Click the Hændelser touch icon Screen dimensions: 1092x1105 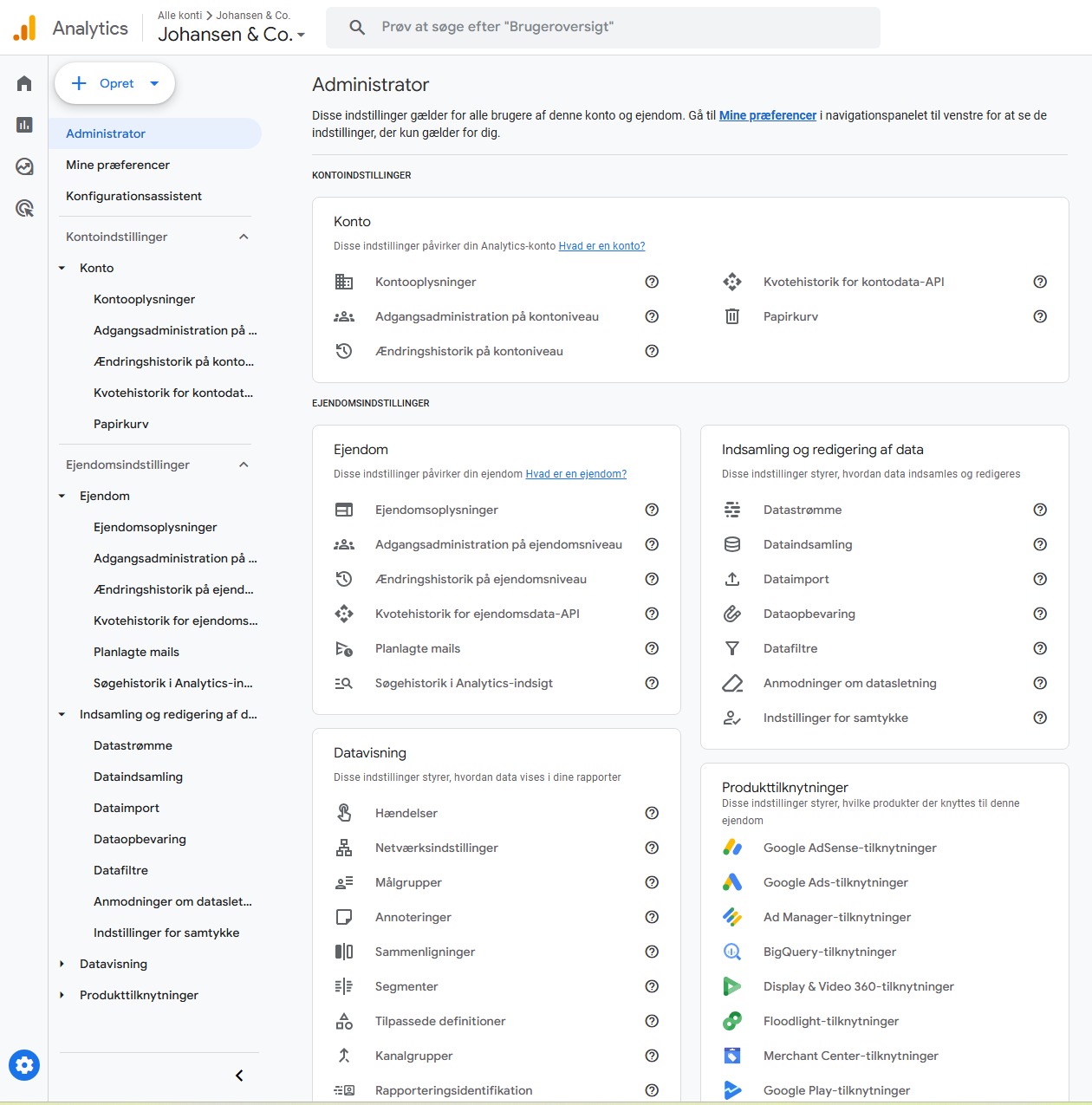(x=344, y=813)
